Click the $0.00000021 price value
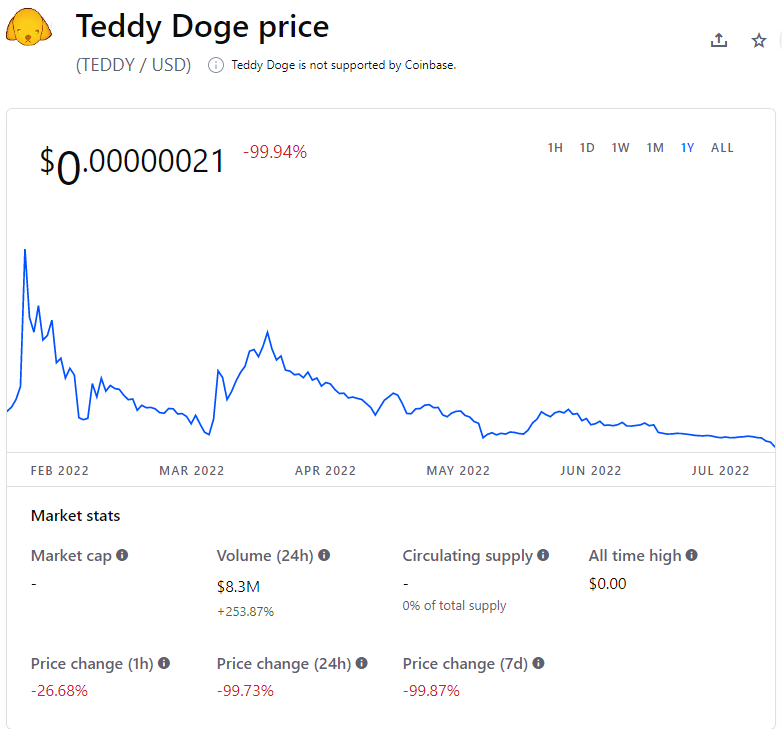The image size is (782, 729). pos(132,163)
